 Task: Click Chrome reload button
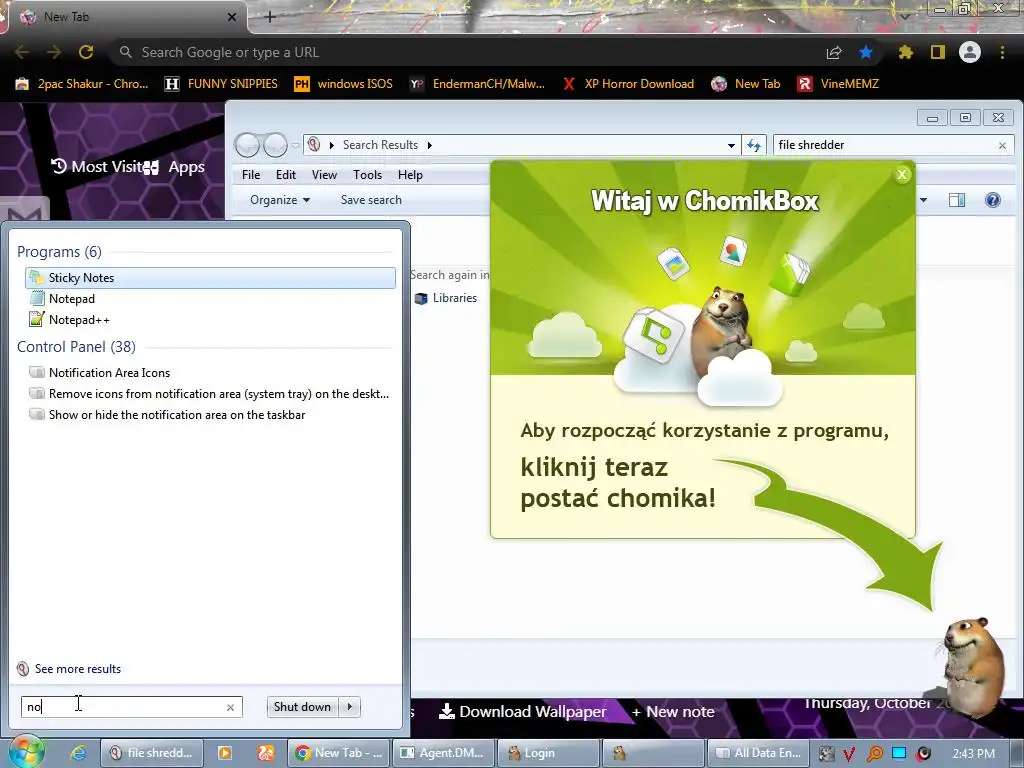[x=86, y=52]
